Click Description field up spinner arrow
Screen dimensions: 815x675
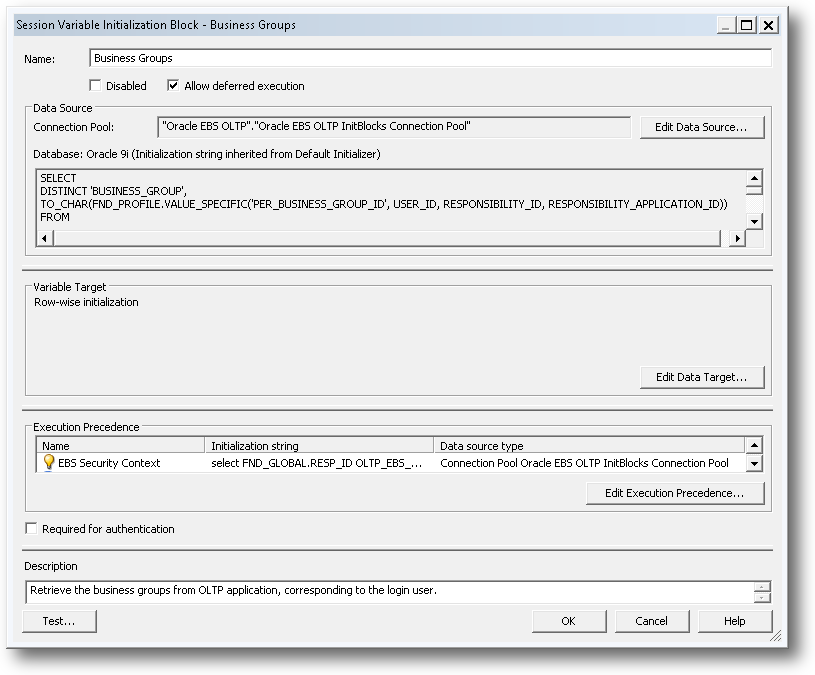[x=762, y=587]
